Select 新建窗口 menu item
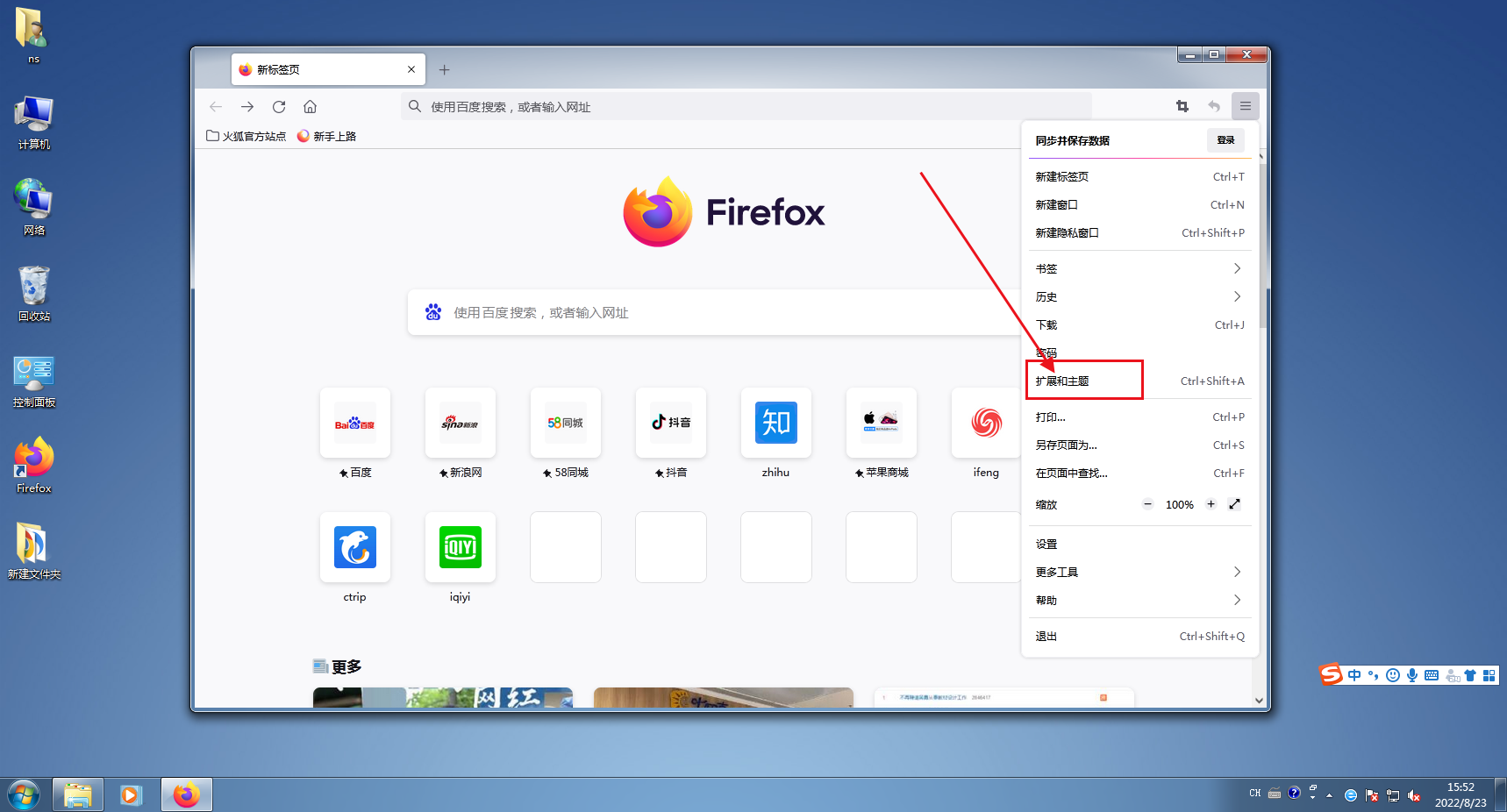 (x=1140, y=205)
